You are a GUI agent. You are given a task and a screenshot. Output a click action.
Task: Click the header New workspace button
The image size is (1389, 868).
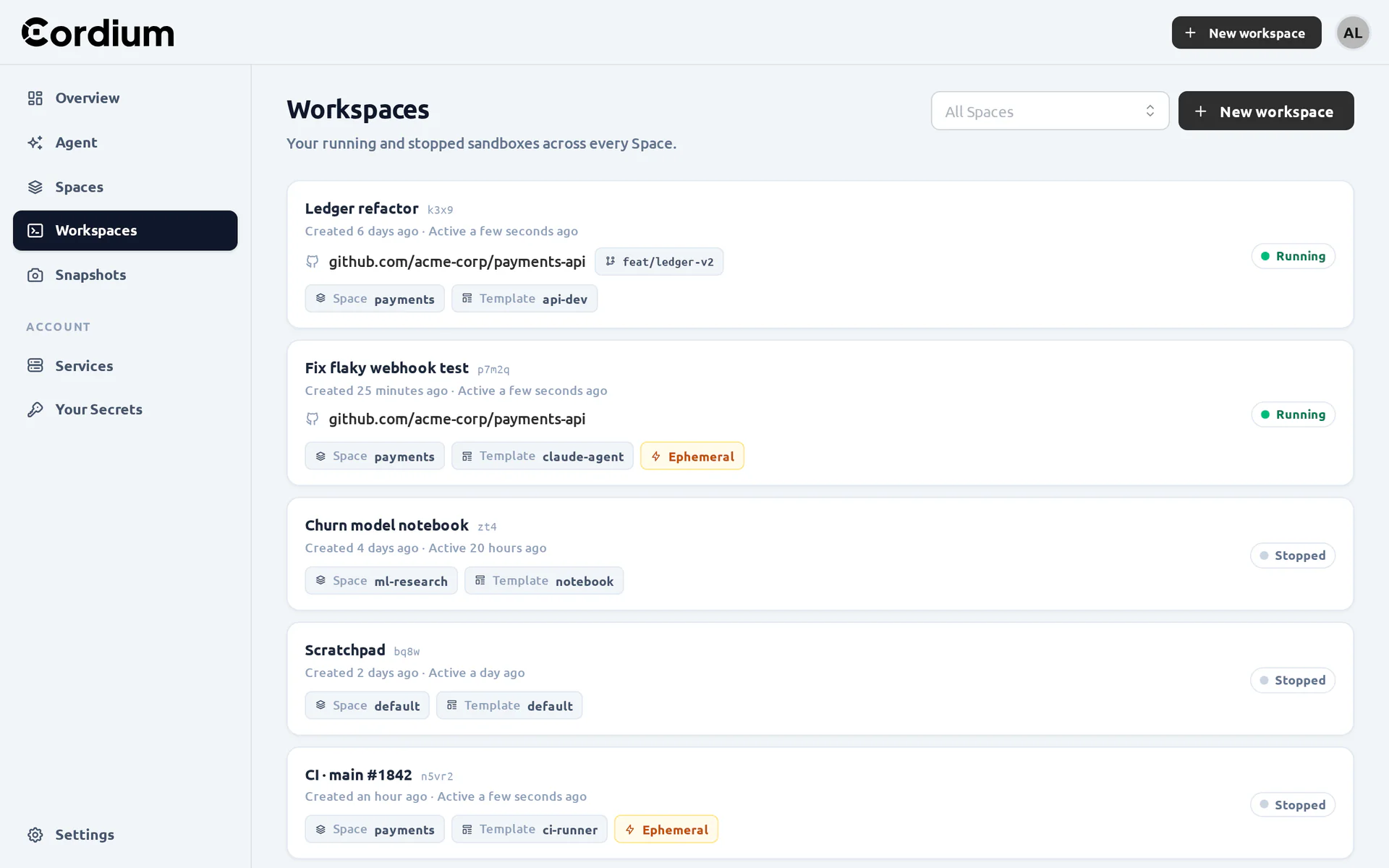pyautogui.click(x=1246, y=33)
